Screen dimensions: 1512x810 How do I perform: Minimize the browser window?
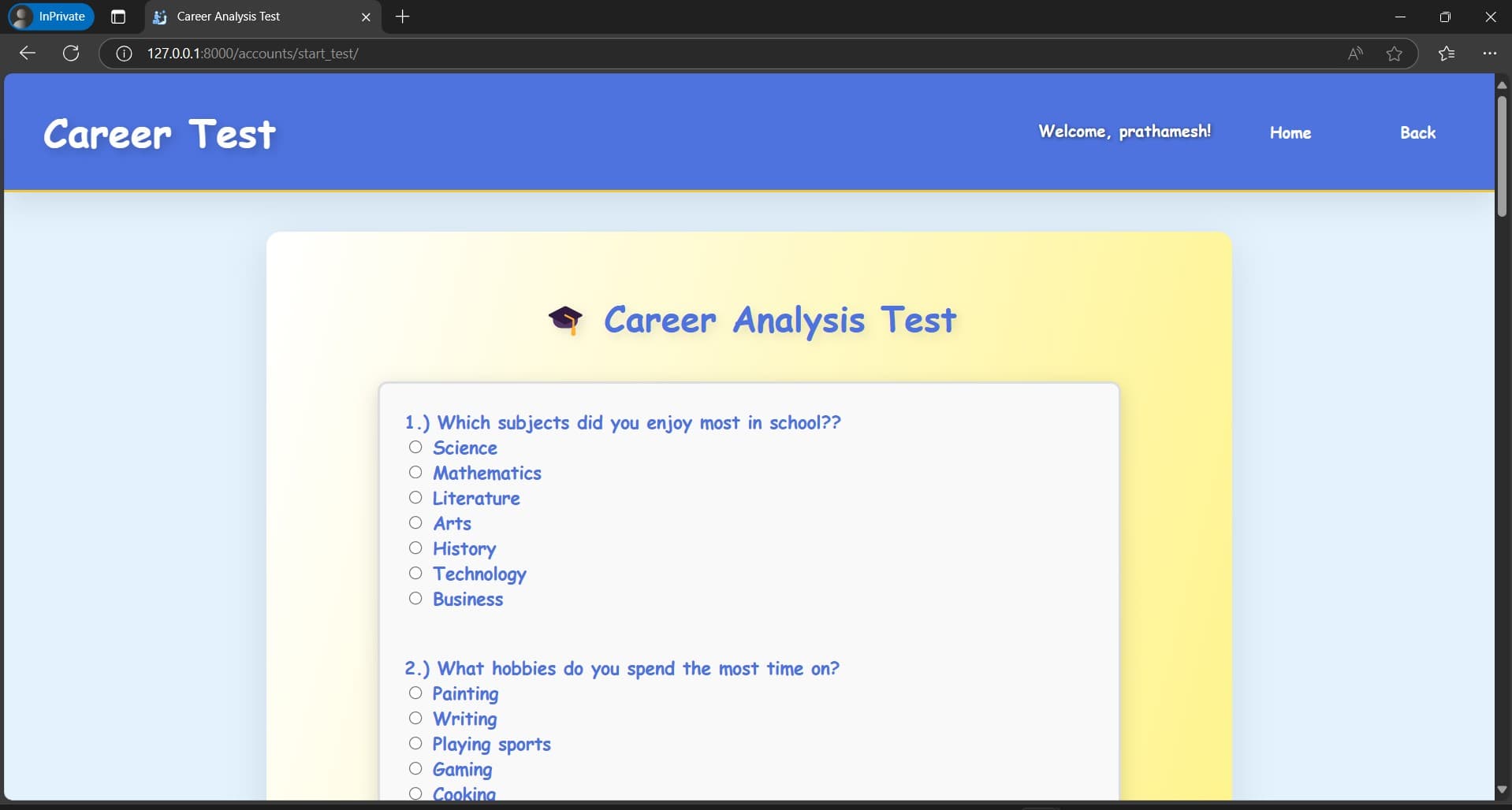1400,17
